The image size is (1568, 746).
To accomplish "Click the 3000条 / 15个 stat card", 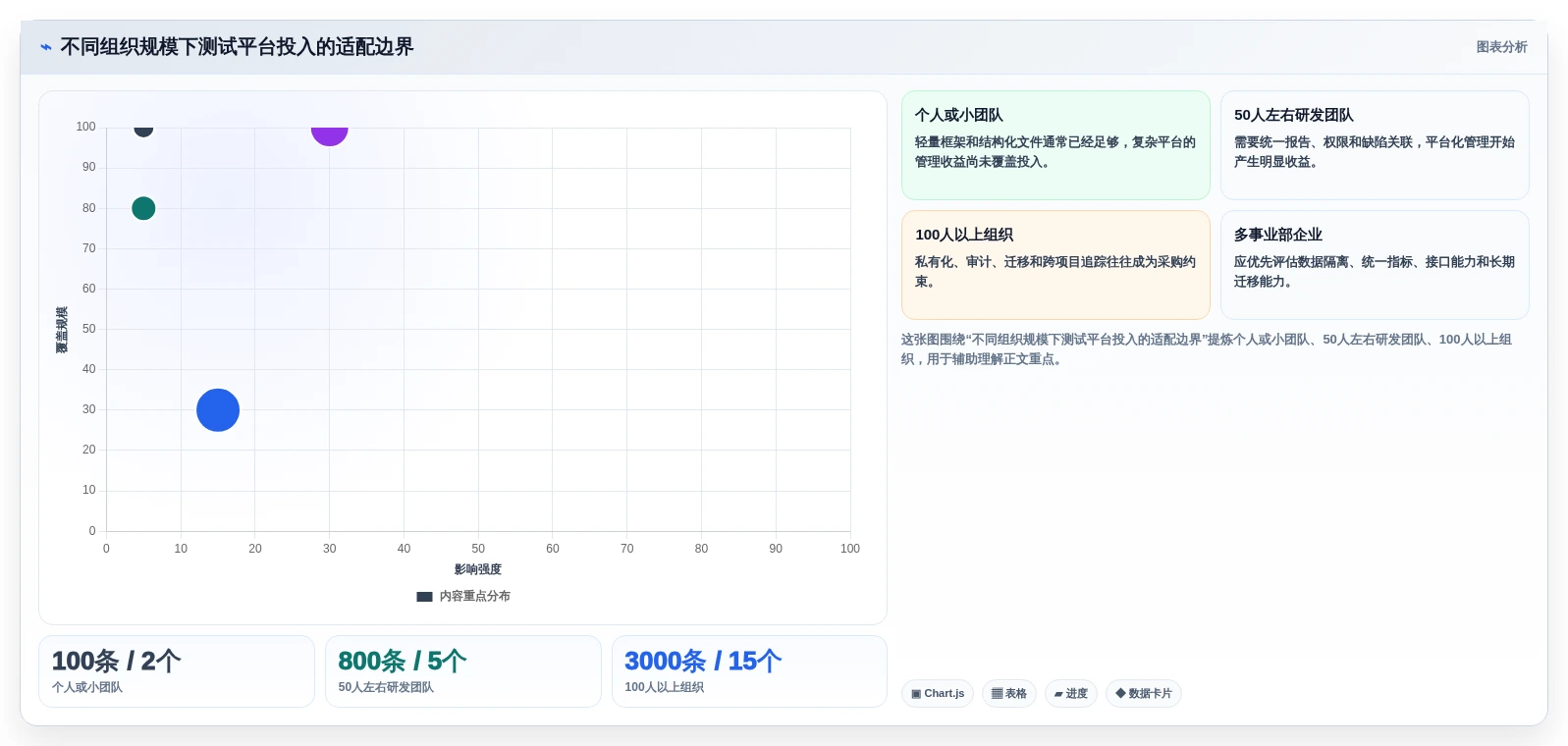I will point(749,671).
